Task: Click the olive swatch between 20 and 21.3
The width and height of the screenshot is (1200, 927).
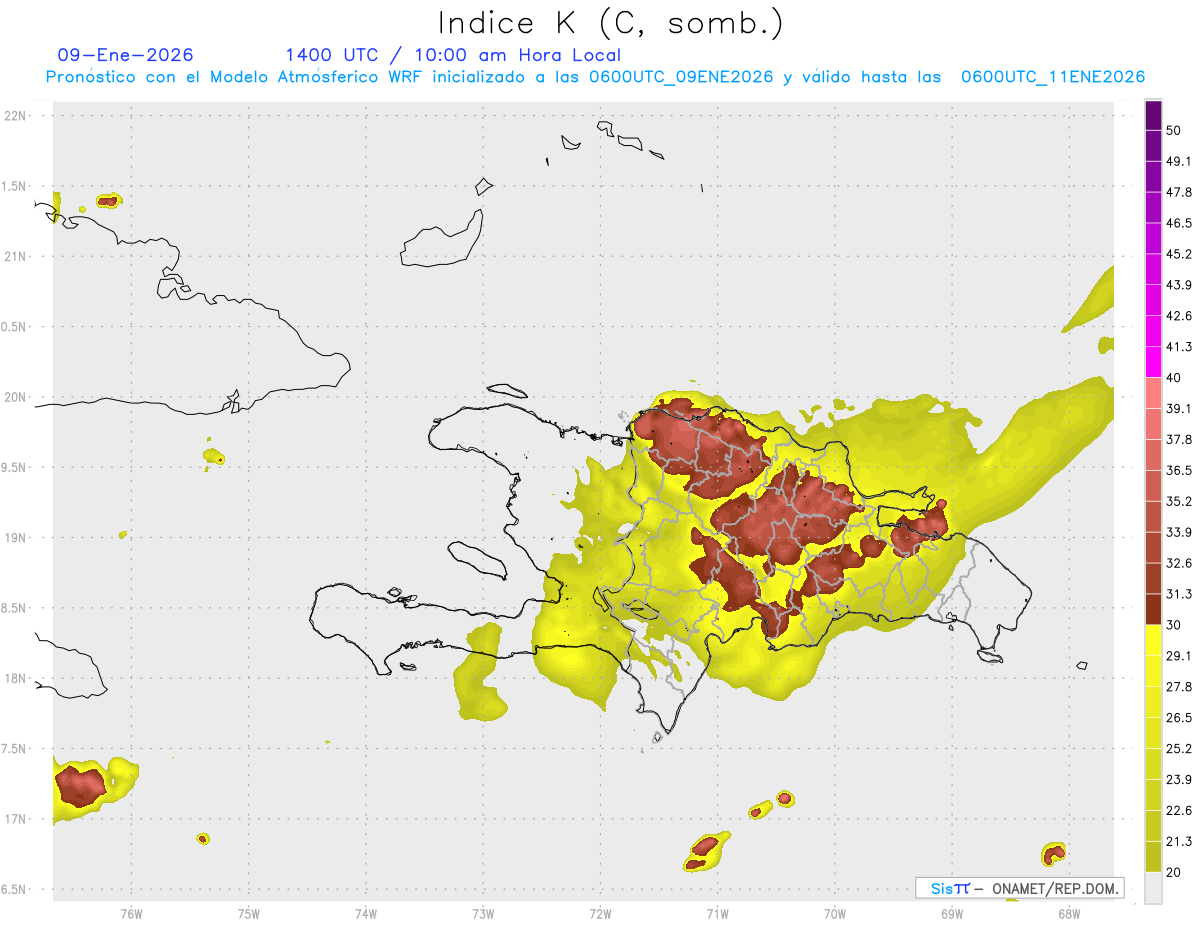Action: pyautogui.click(x=1153, y=856)
